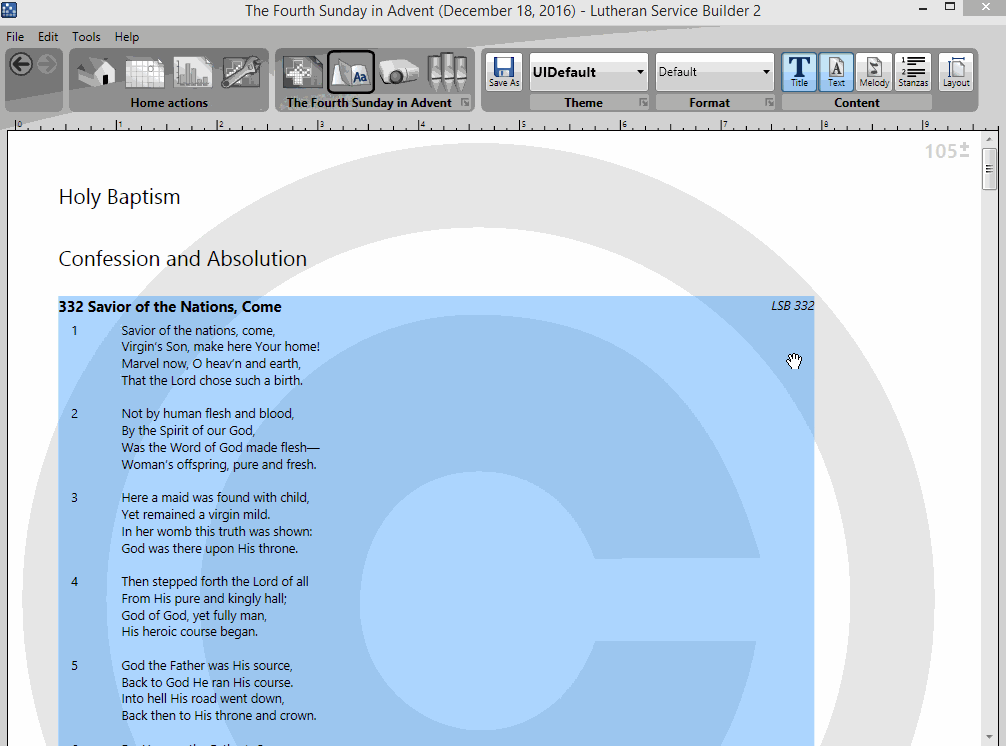Click the app icon in the title bar
This screenshot has height=746, width=1006.
click(9, 10)
